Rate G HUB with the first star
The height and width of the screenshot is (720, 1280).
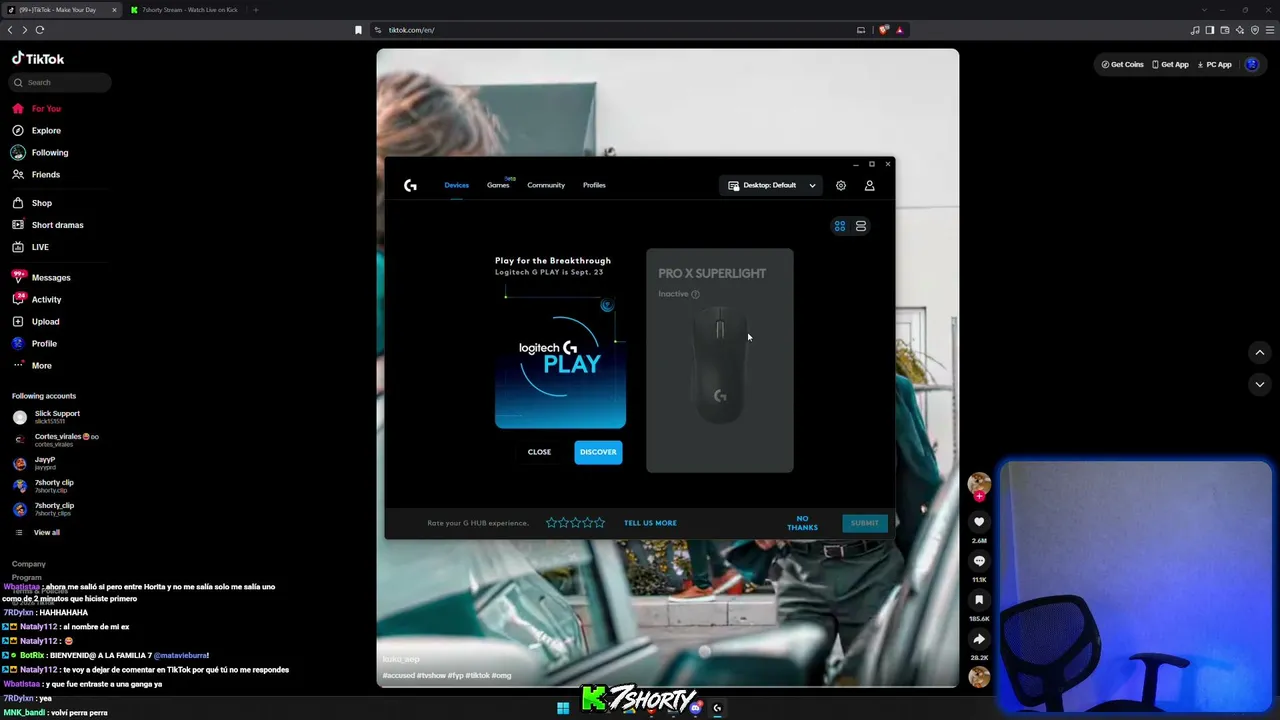click(552, 523)
